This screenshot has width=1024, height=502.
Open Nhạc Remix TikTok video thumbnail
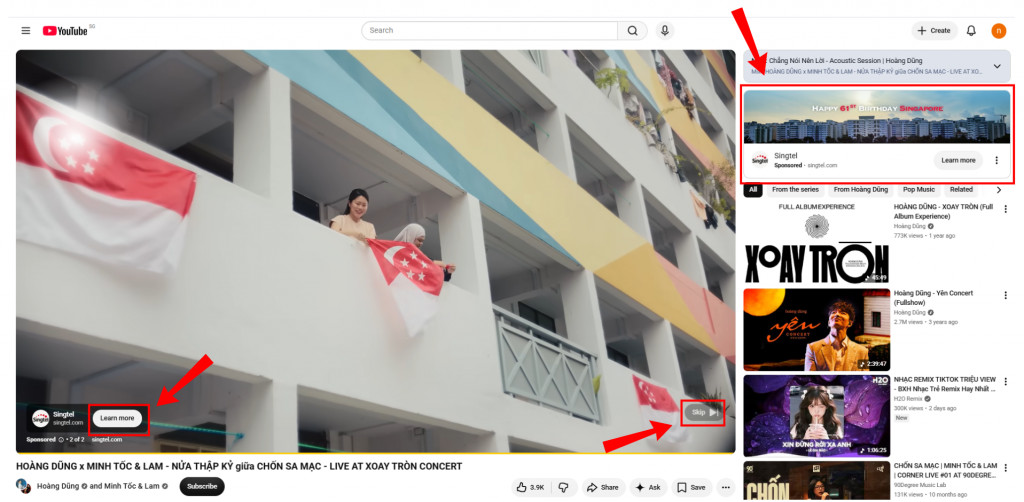coord(816,416)
